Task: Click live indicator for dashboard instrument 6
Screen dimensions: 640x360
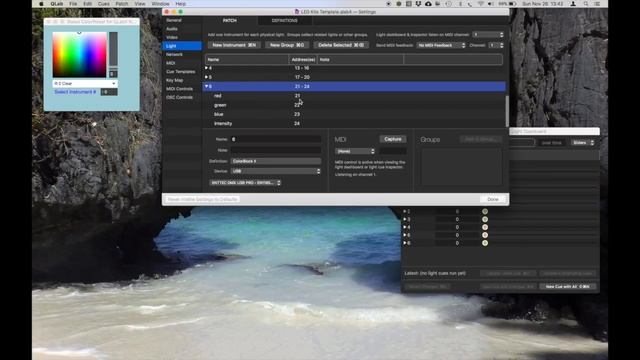Action: 485,243
